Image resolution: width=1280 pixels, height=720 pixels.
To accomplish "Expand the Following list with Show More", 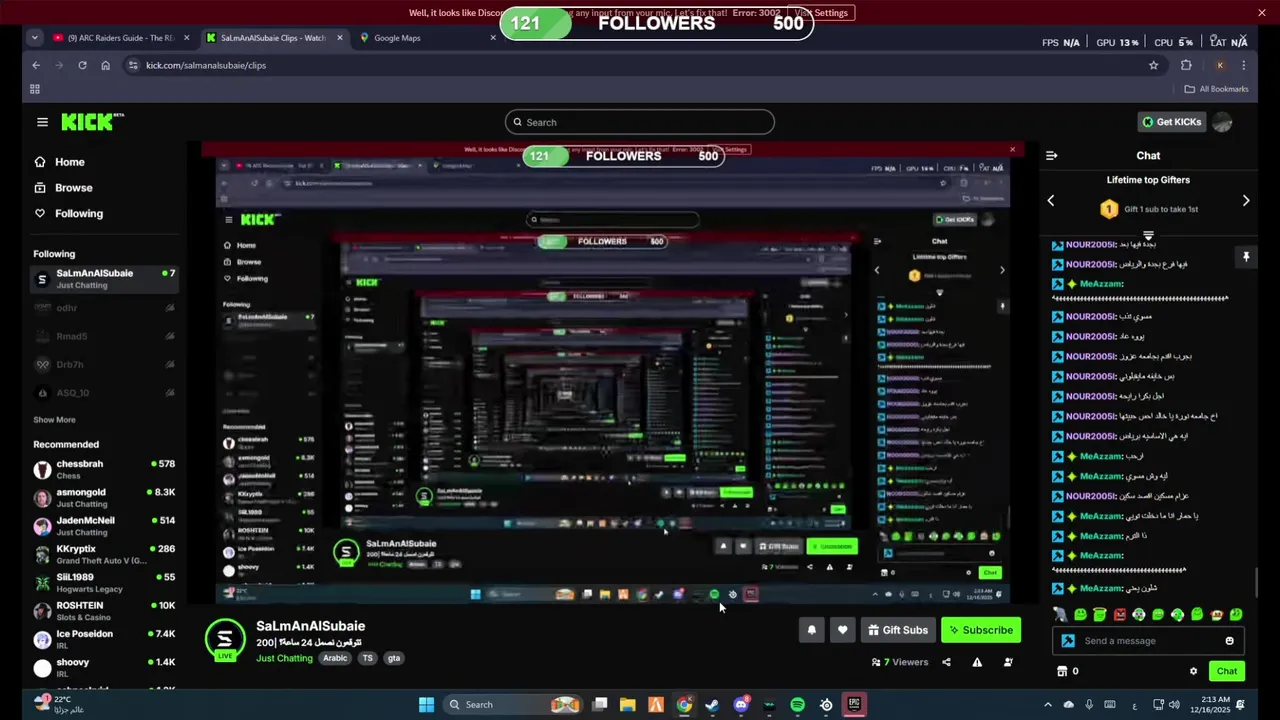I will point(54,420).
